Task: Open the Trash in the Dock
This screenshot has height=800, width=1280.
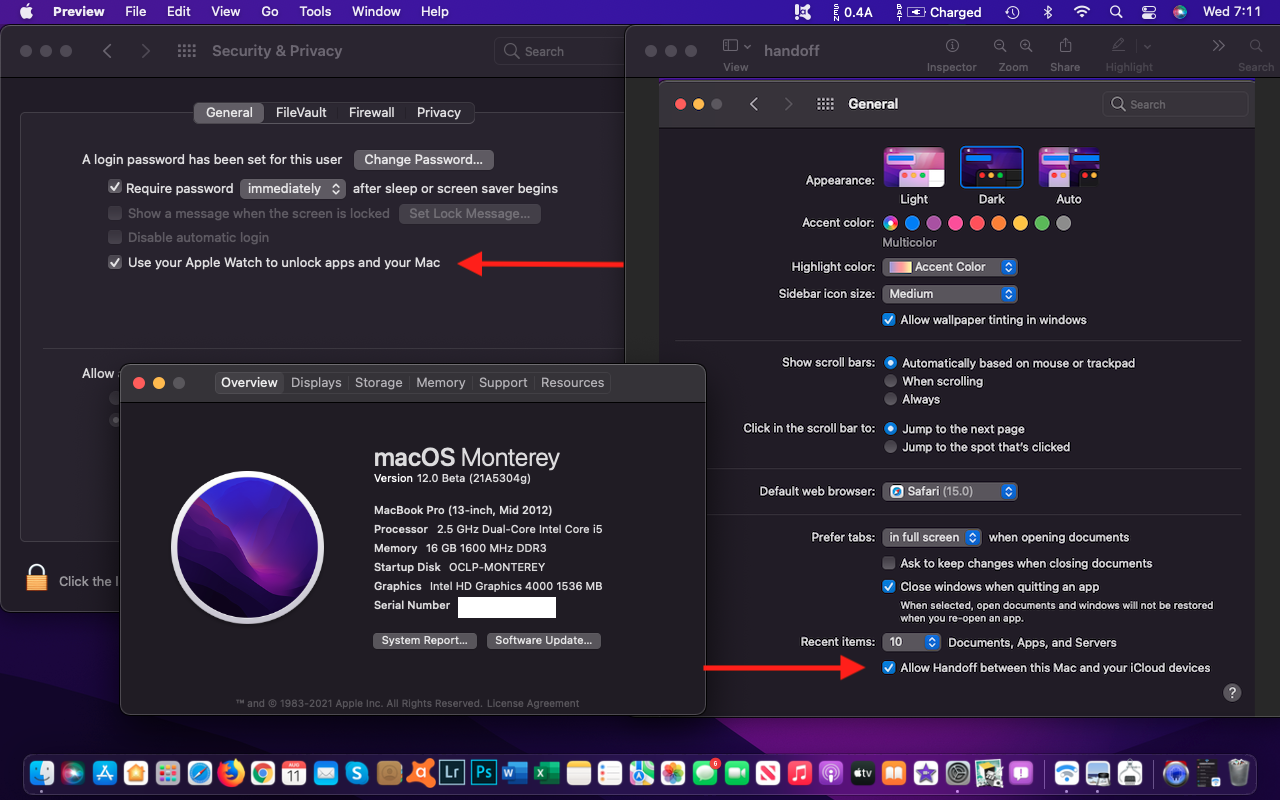Action: (1239, 773)
